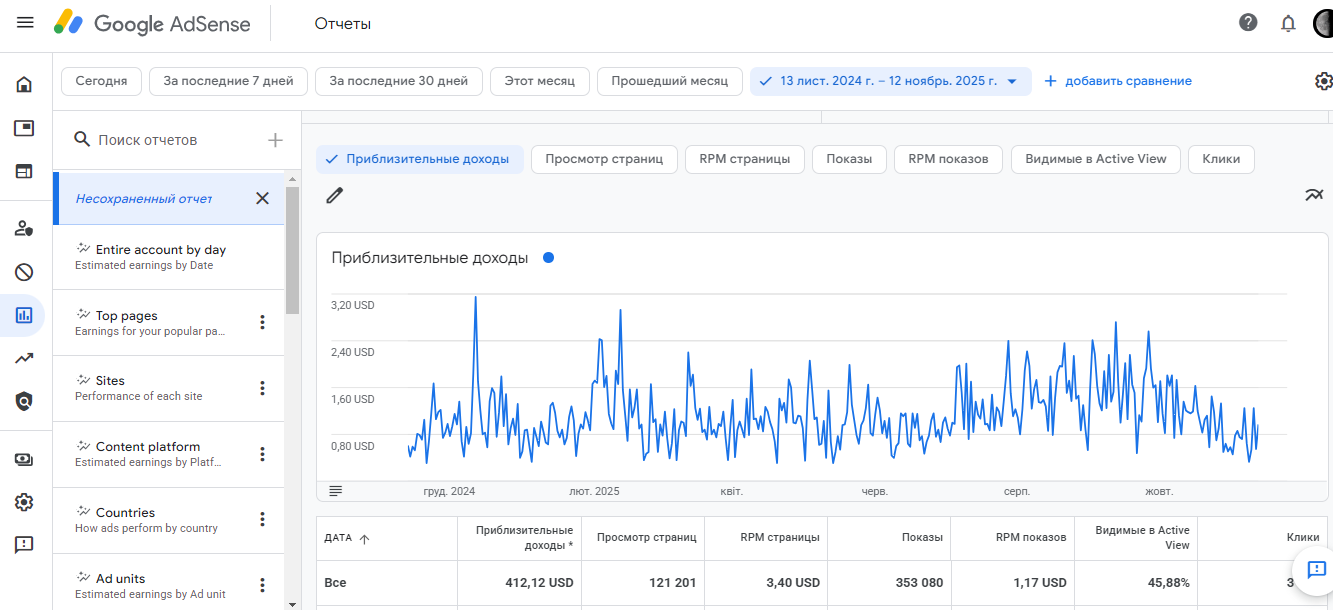Viewport: 1333px width, 610px height.
Task: Toggle the RPM страницы metric chip
Action: click(744, 159)
